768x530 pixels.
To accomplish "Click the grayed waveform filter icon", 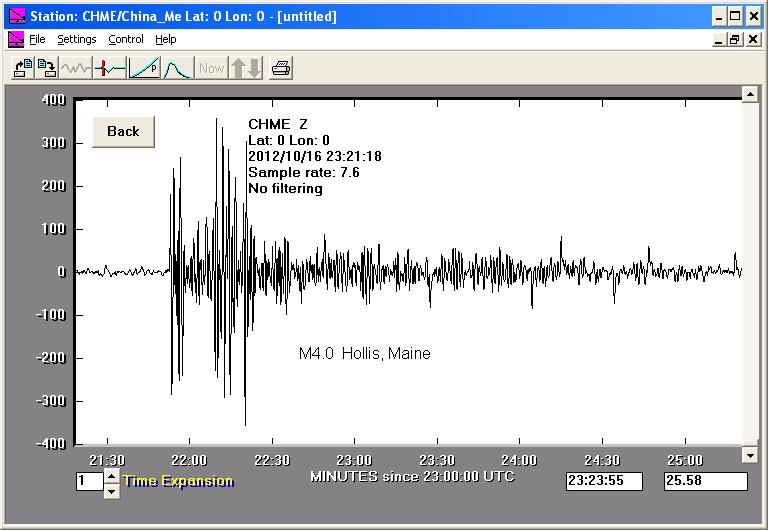I will pos(76,68).
